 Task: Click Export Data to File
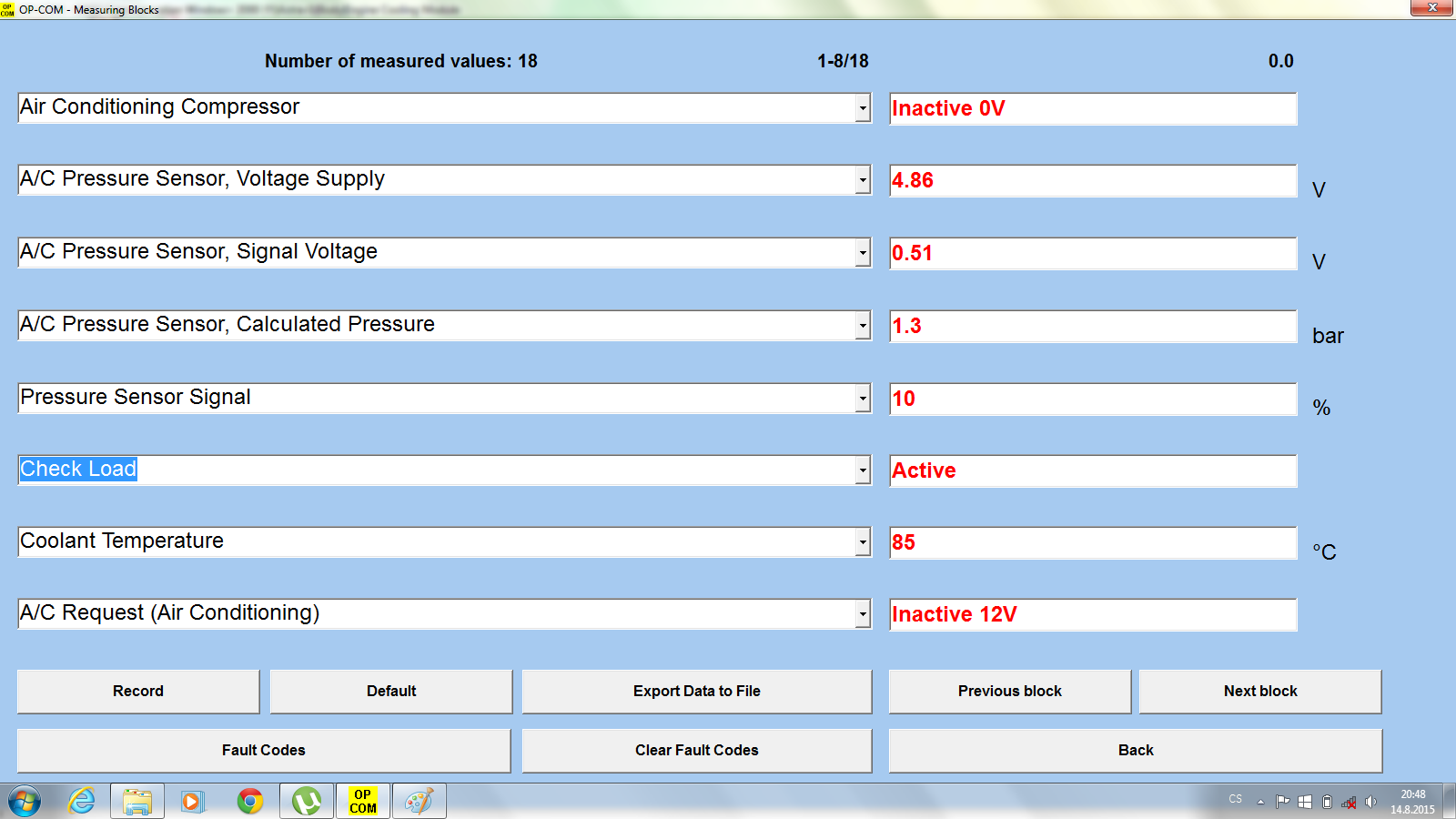(696, 692)
